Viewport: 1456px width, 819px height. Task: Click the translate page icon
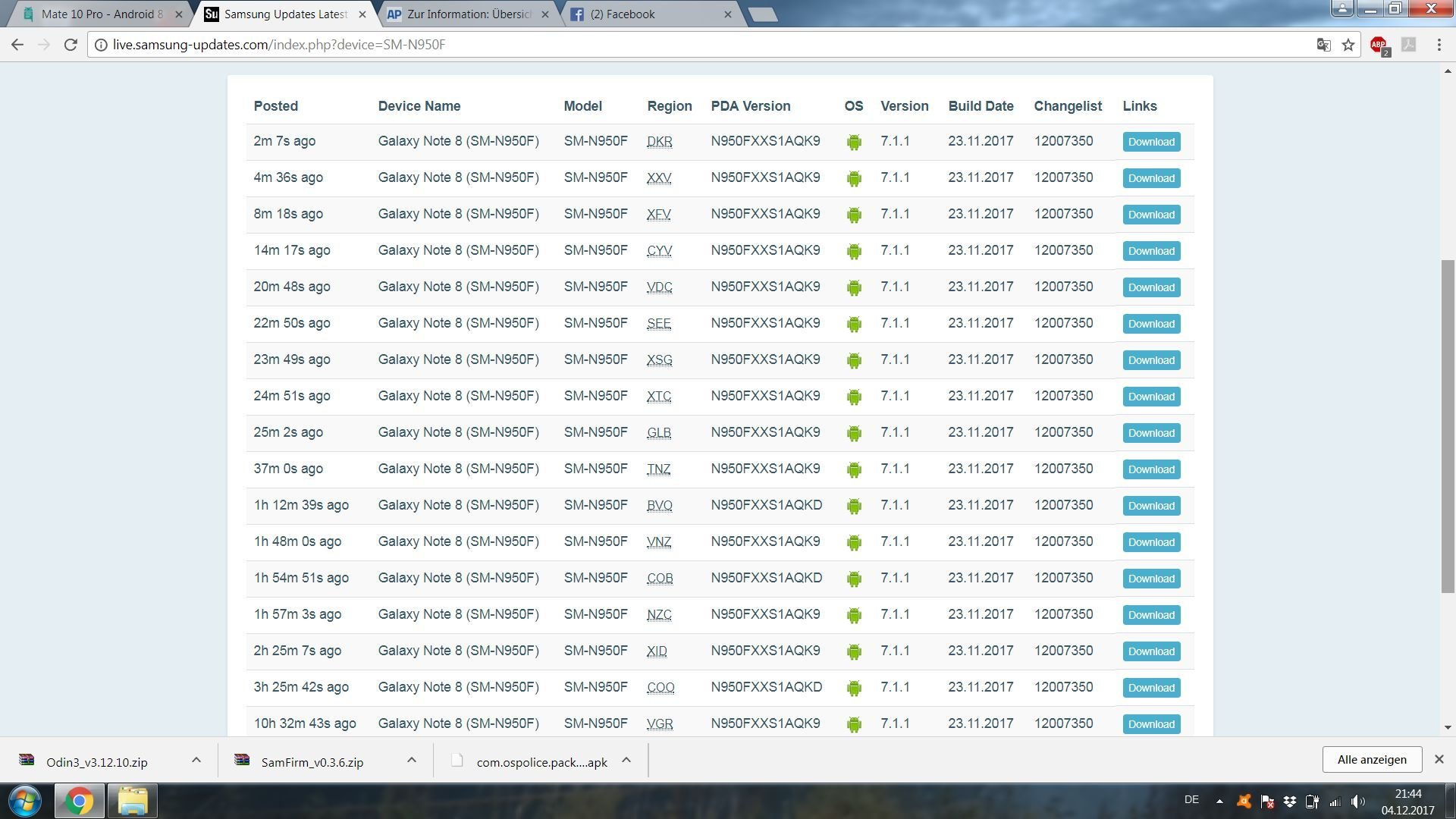1323,45
